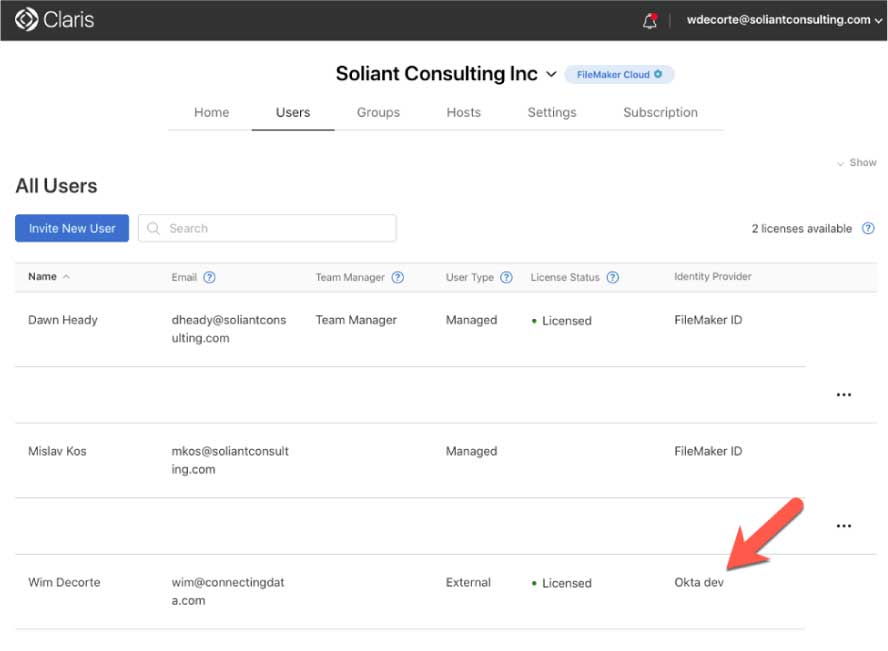888x651 pixels.
Task: Click the wim@connectingdata.com email
Action: [x=228, y=591]
